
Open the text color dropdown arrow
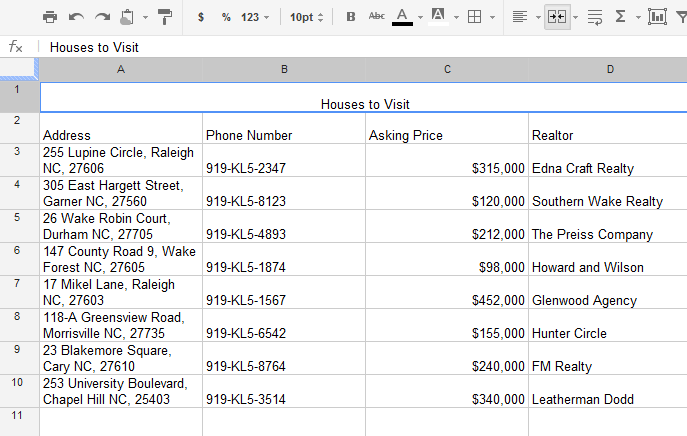(x=421, y=18)
